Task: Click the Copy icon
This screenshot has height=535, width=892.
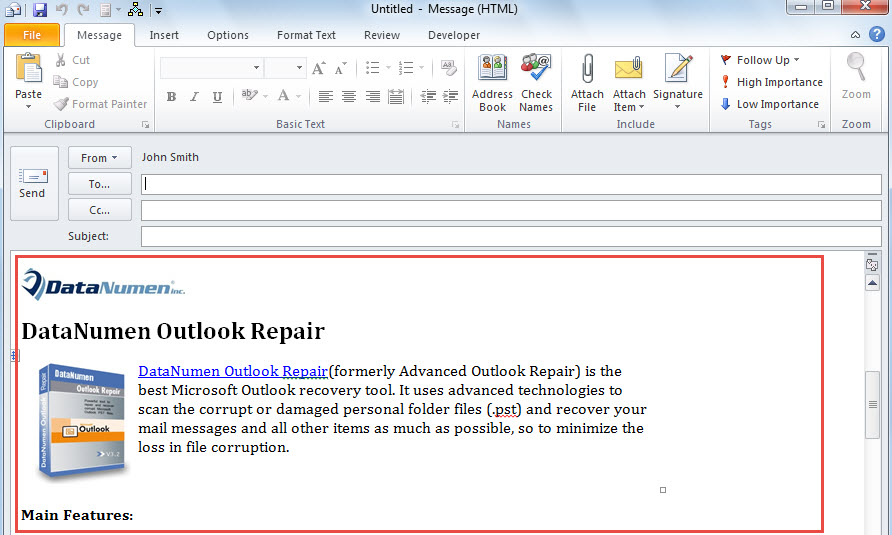Action: [x=60, y=82]
